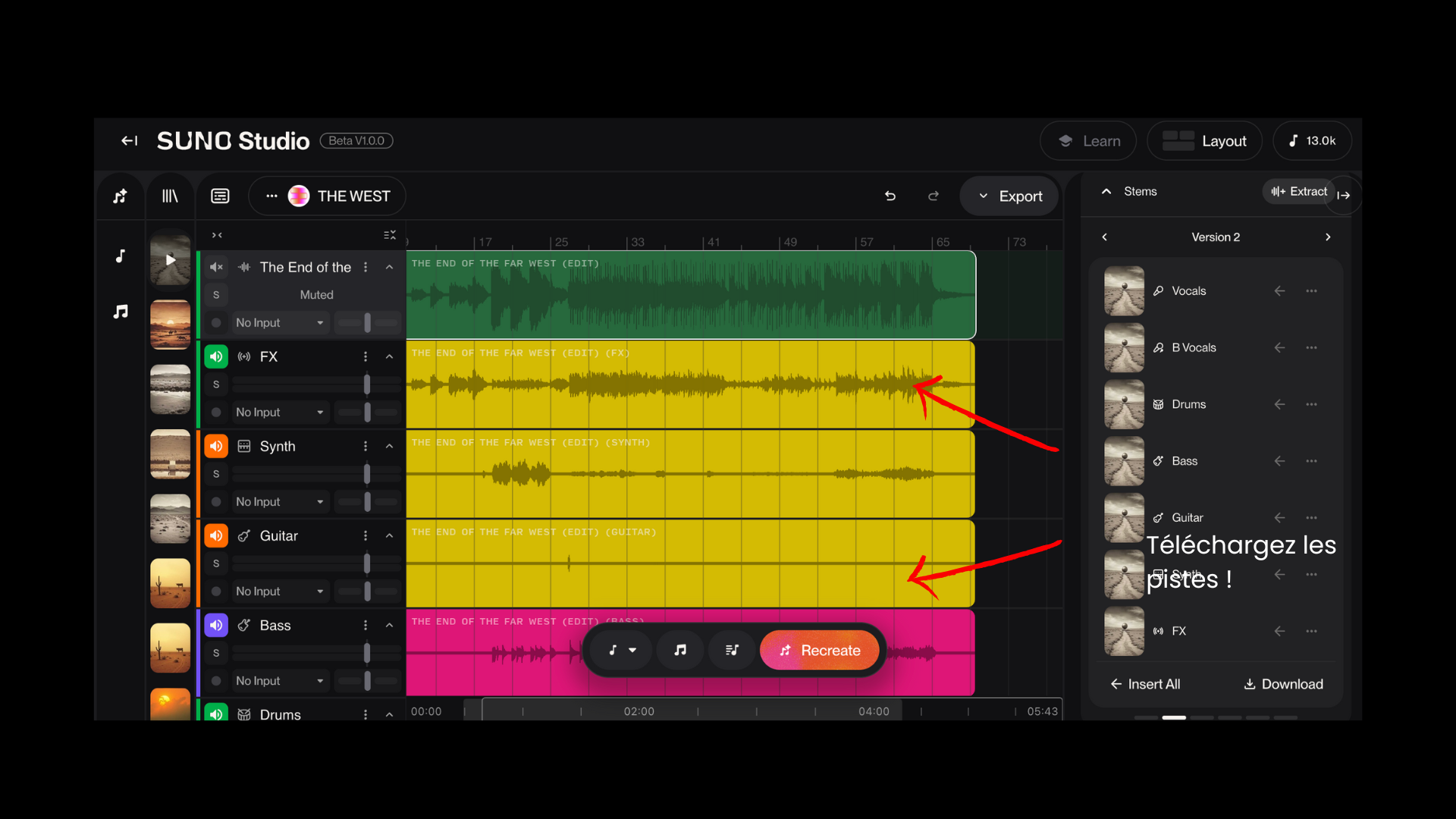Image resolution: width=1456 pixels, height=819 pixels.
Task: Collapse the Bass track chevron
Action: coord(389,626)
